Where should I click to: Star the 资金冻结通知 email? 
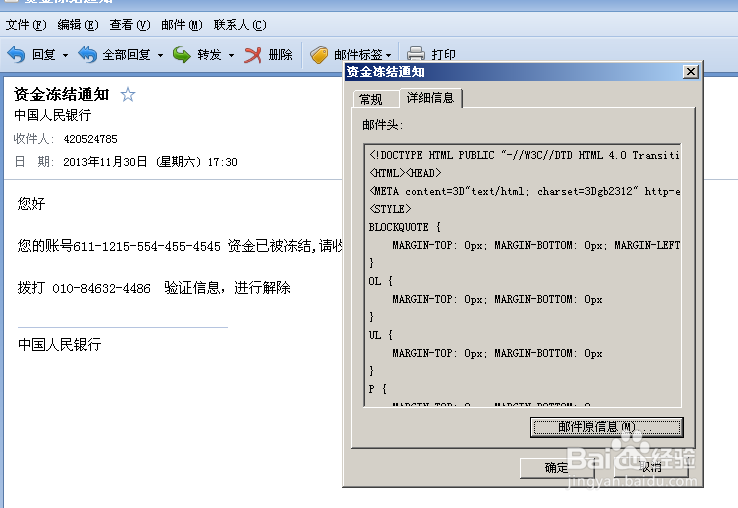tap(128, 95)
